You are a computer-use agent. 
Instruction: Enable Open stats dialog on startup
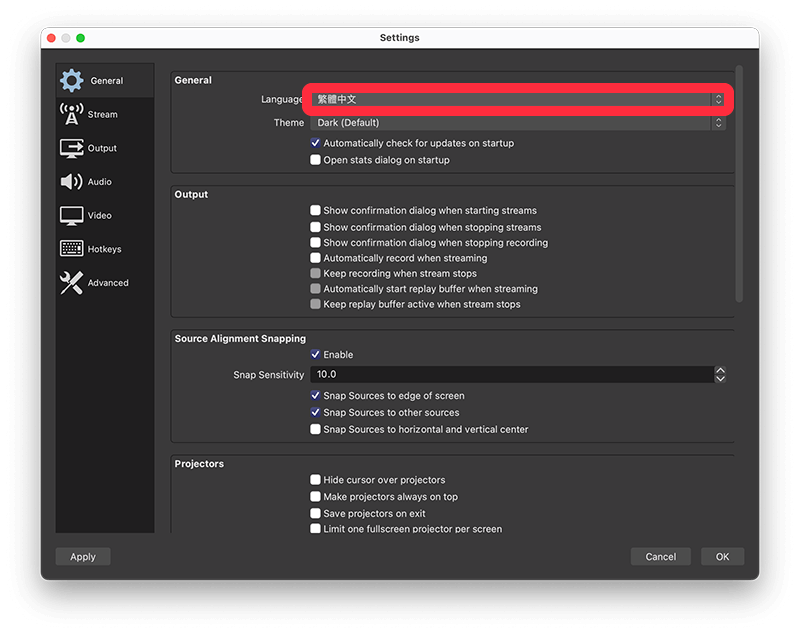click(x=315, y=160)
